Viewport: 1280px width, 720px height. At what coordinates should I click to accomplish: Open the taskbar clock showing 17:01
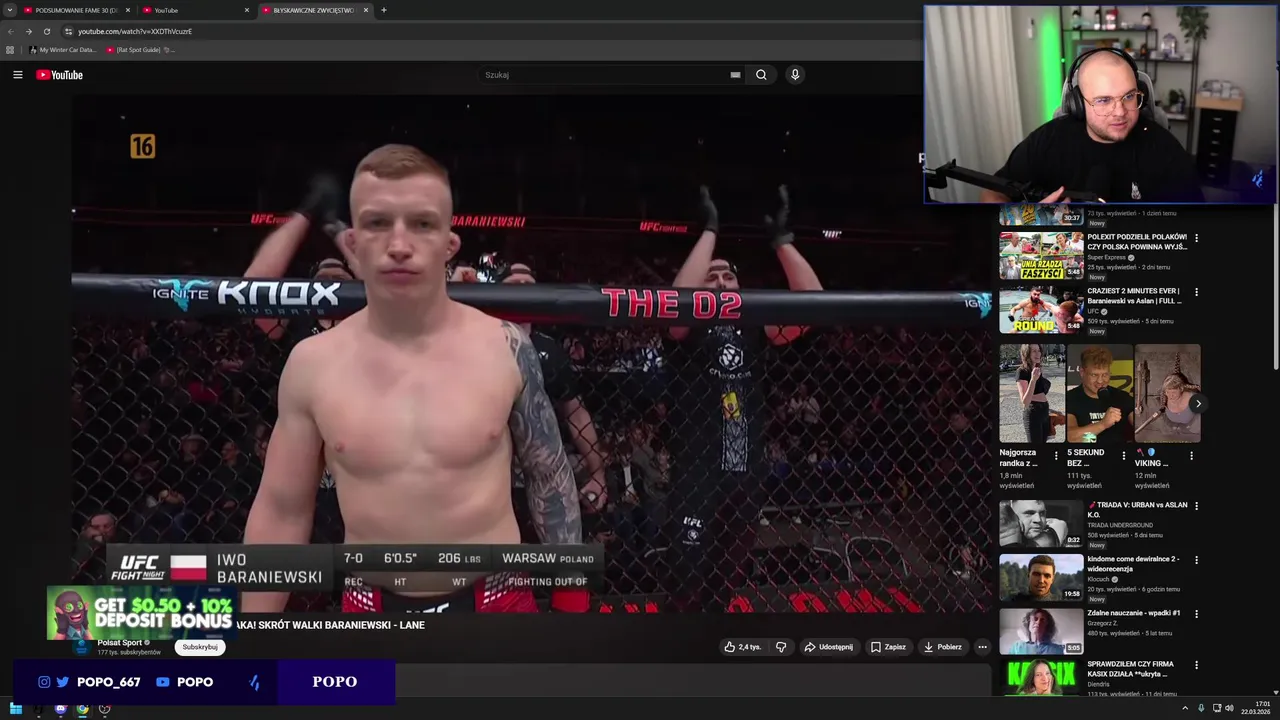pyautogui.click(x=1255, y=709)
